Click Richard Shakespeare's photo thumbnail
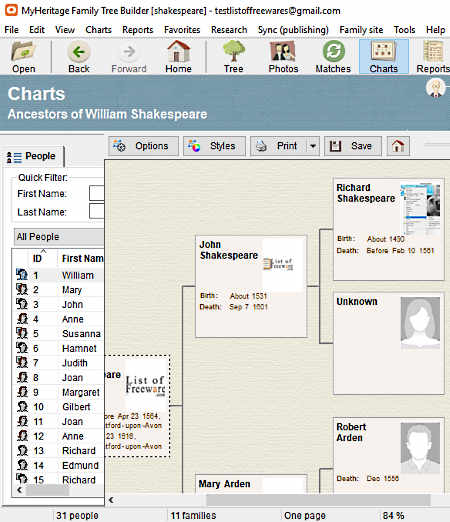 420,208
